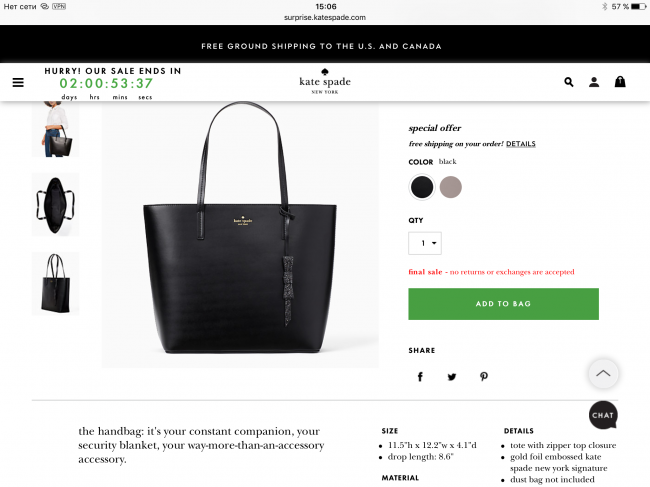Screen dimensions: 650x487
Task: Share product on Pinterest
Action: click(x=484, y=376)
